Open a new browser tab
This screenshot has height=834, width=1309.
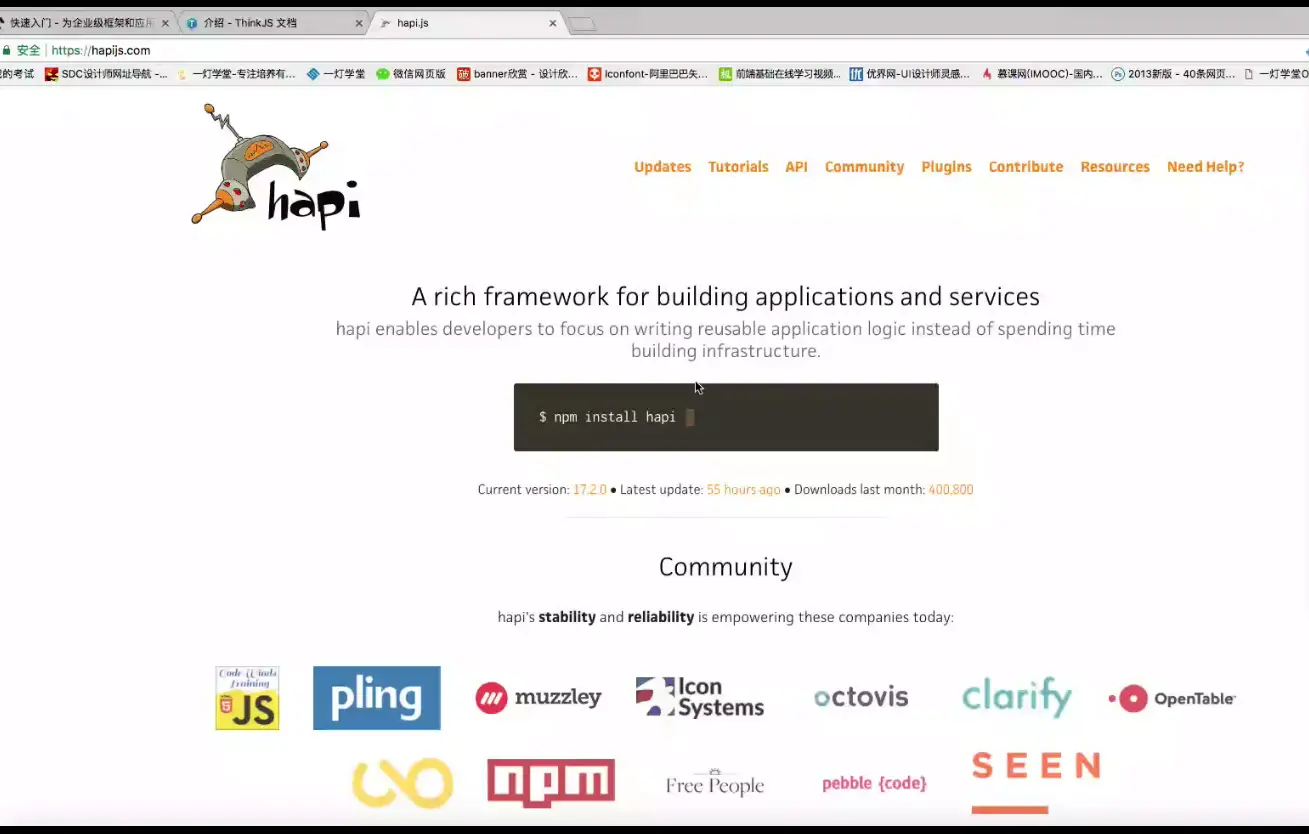(x=582, y=24)
